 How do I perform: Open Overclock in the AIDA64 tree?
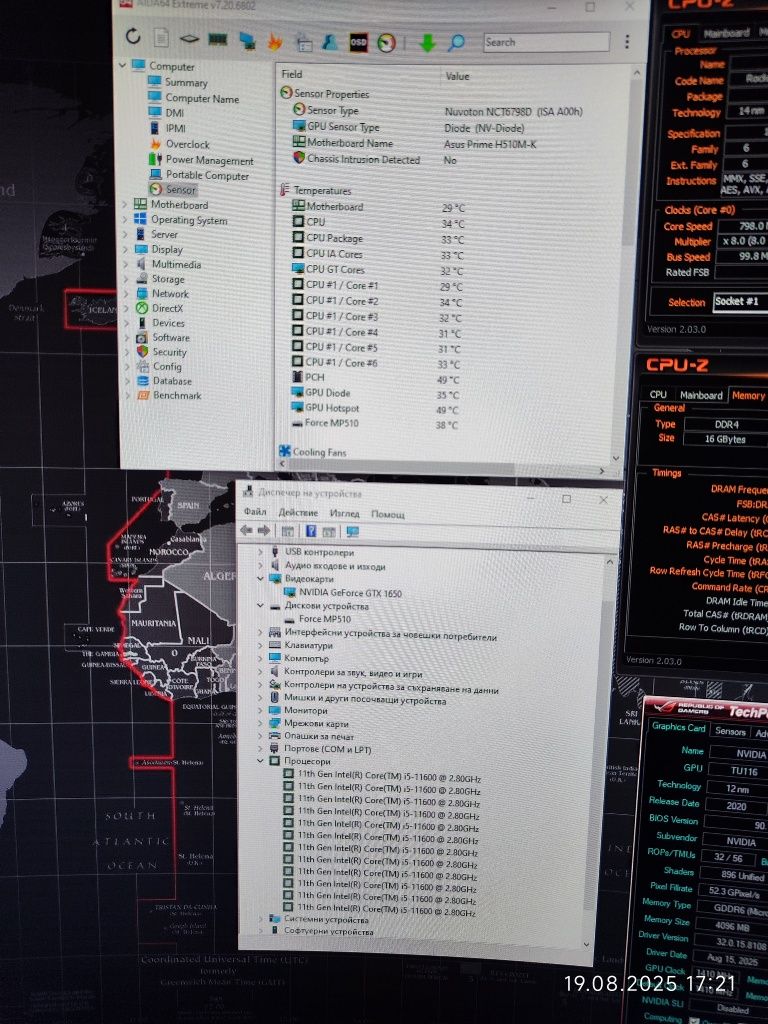click(x=187, y=144)
